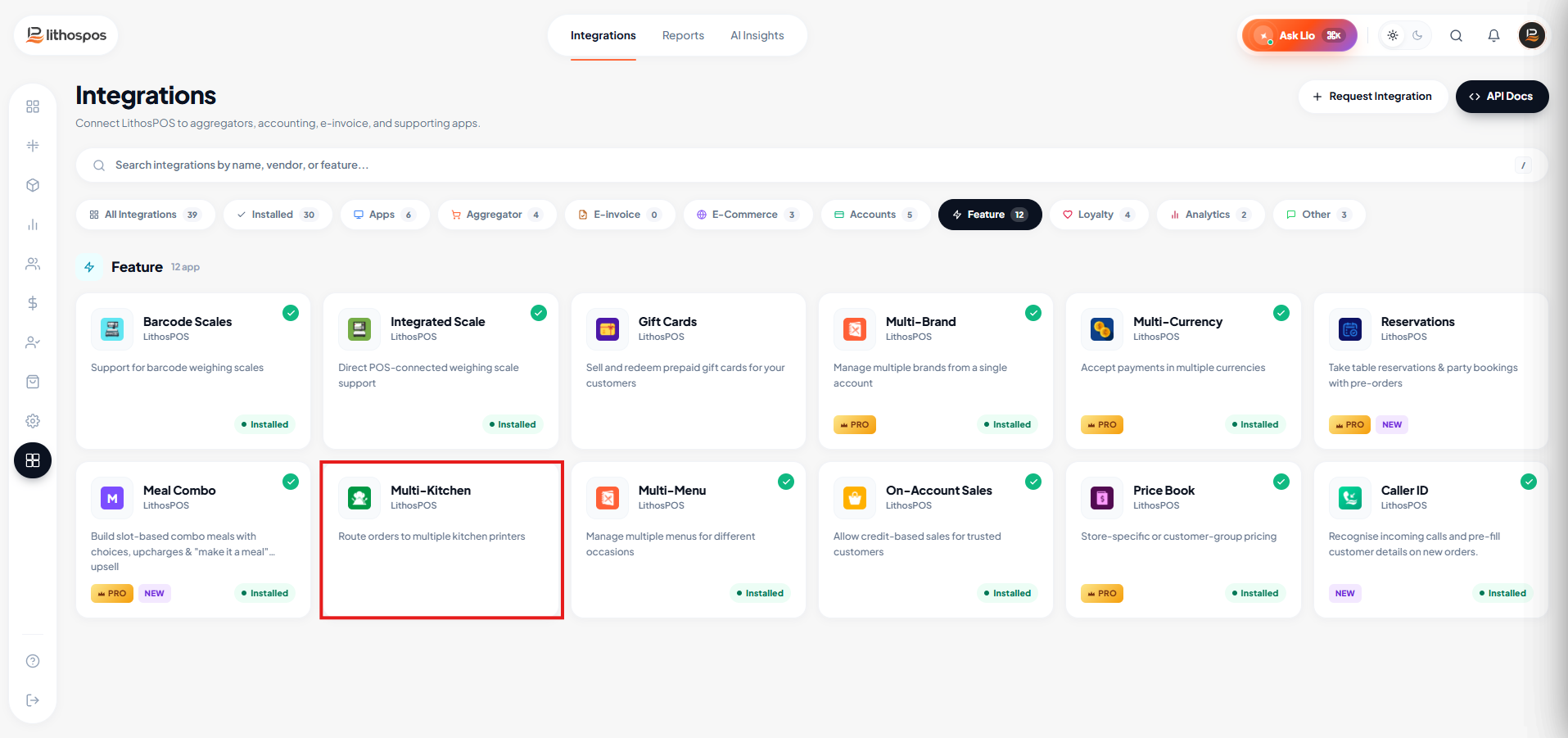Open the bar chart icon in sidebar
This screenshot has width=1568, height=738.
point(33,224)
